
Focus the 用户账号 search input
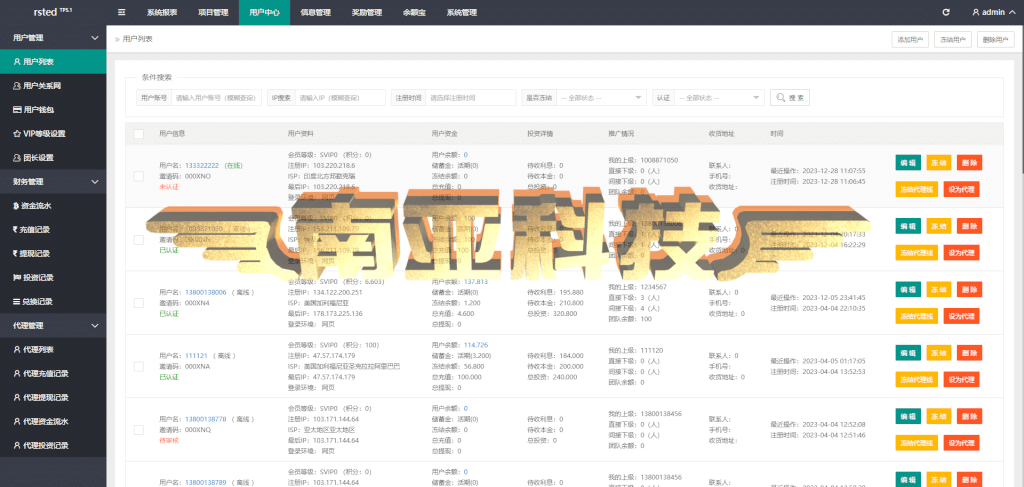click(x=216, y=97)
